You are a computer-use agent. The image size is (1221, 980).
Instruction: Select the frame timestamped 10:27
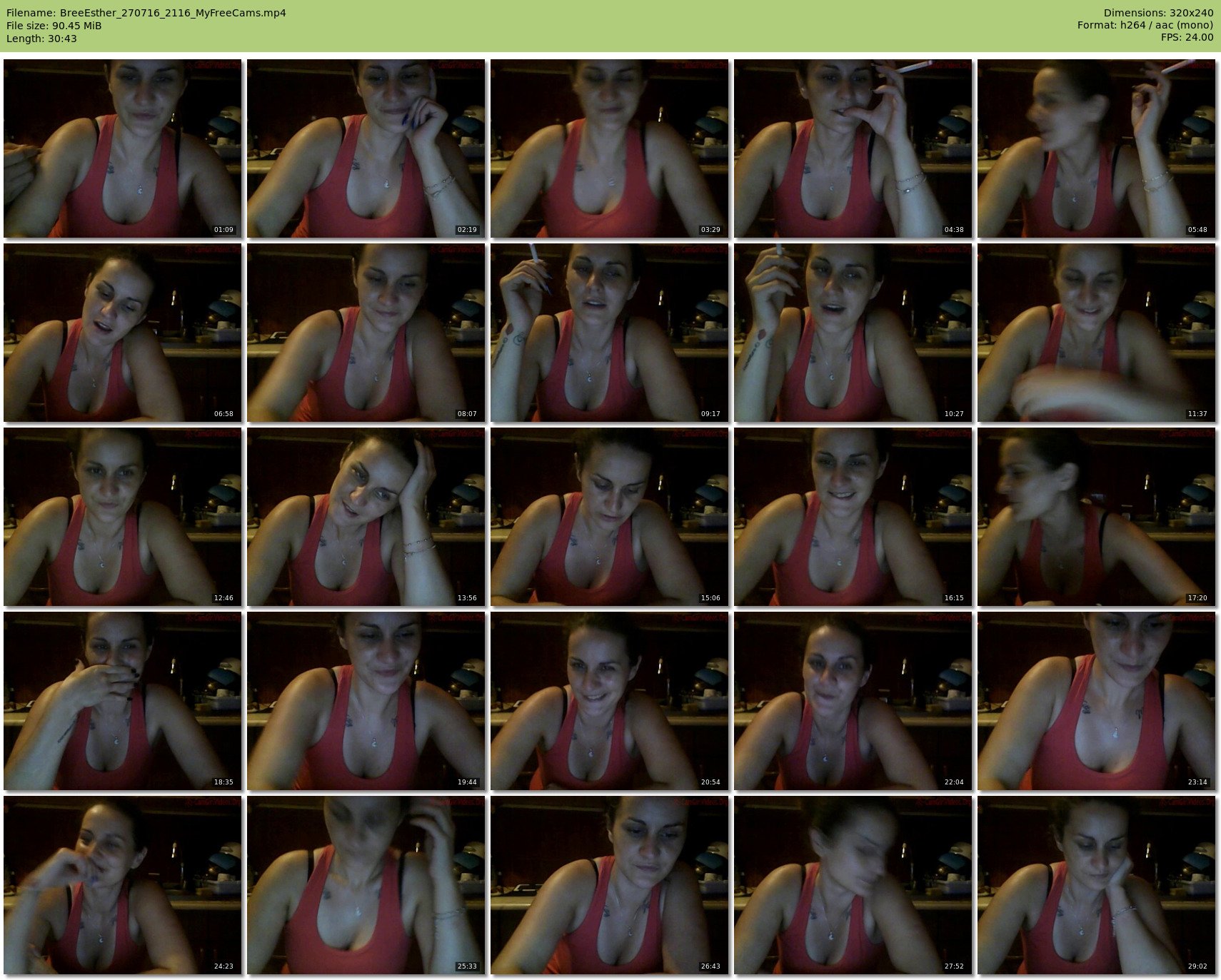(x=853, y=333)
